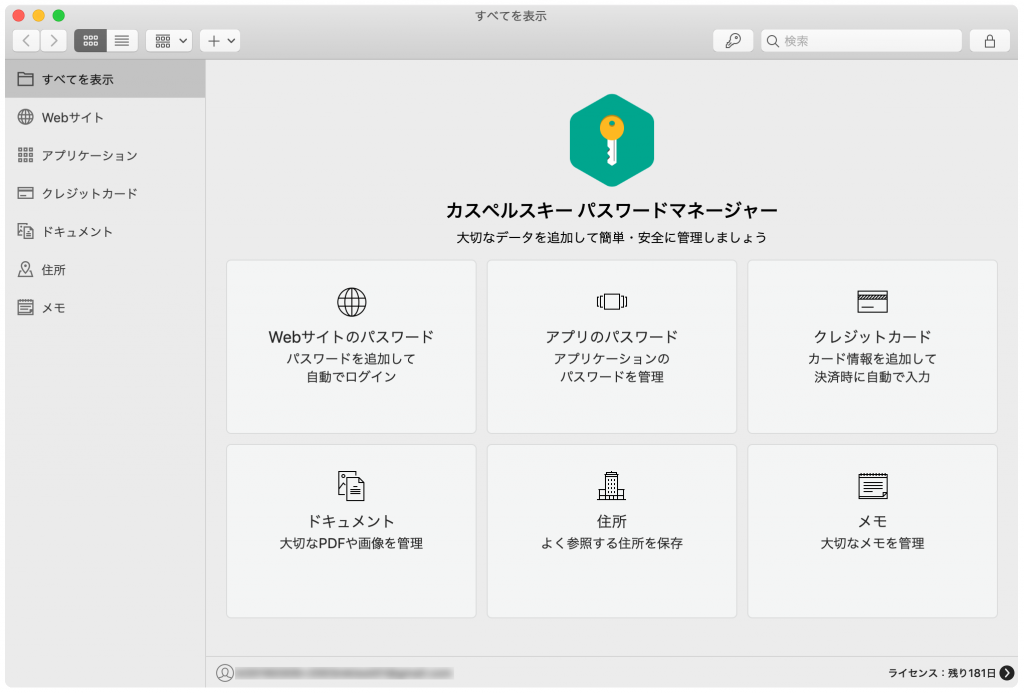The width and height of the screenshot is (1024, 693).
Task: Click the card icon beside クレジットカード in sidebar
Action: coord(25,193)
